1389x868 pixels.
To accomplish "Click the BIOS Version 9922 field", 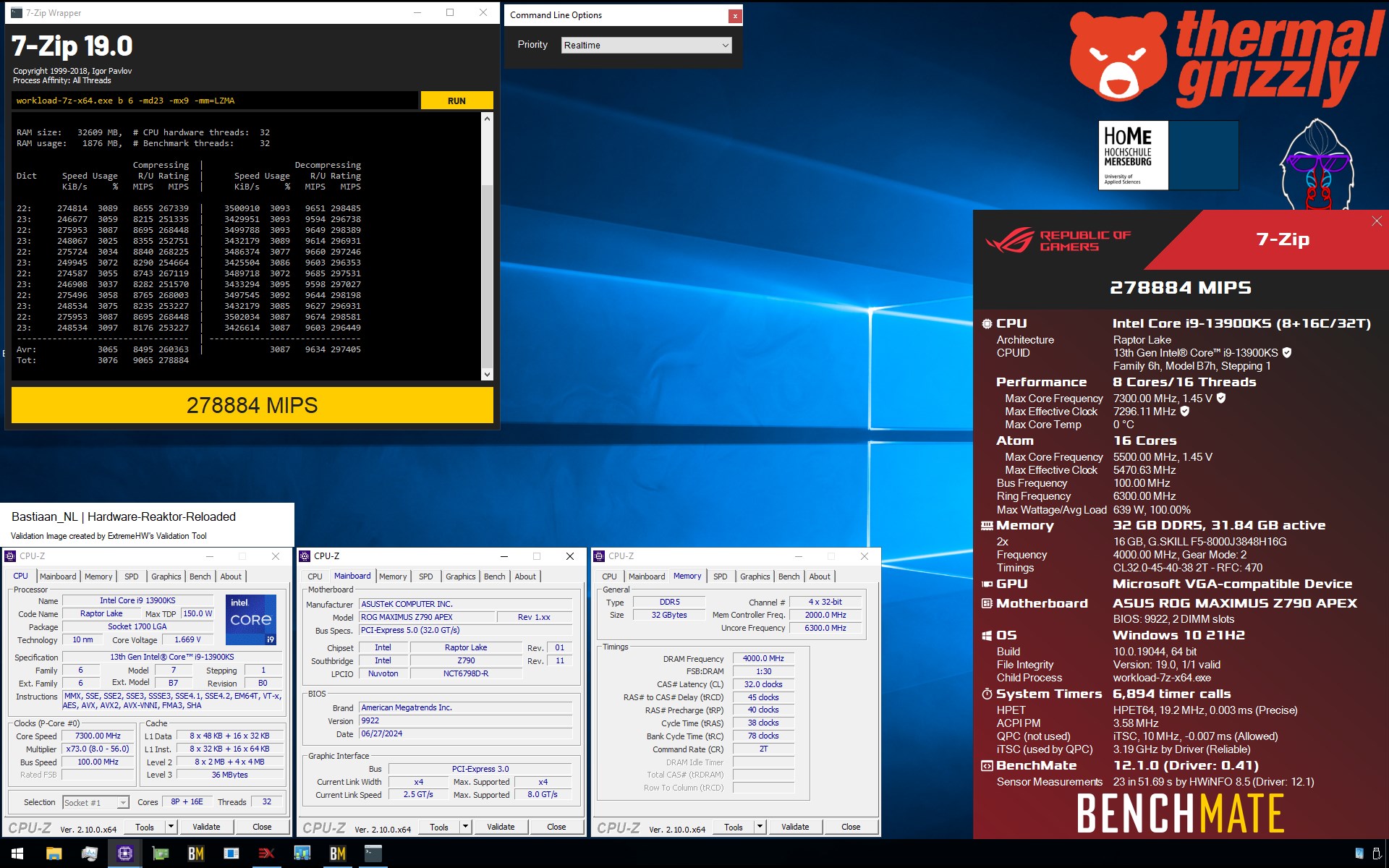I will (x=466, y=720).
